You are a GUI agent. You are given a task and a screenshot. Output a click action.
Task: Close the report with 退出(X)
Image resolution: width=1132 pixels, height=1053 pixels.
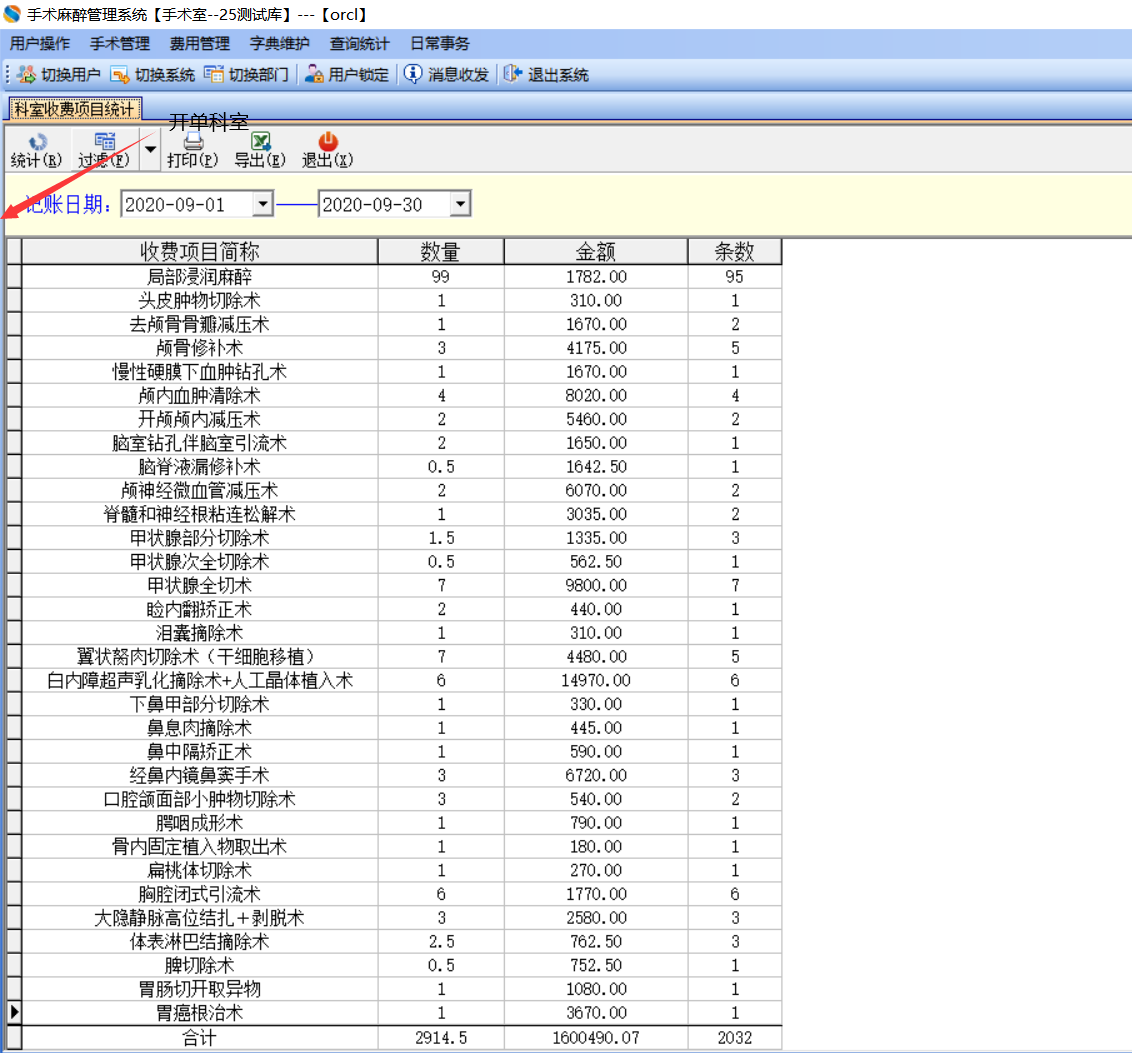pos(327,150)
